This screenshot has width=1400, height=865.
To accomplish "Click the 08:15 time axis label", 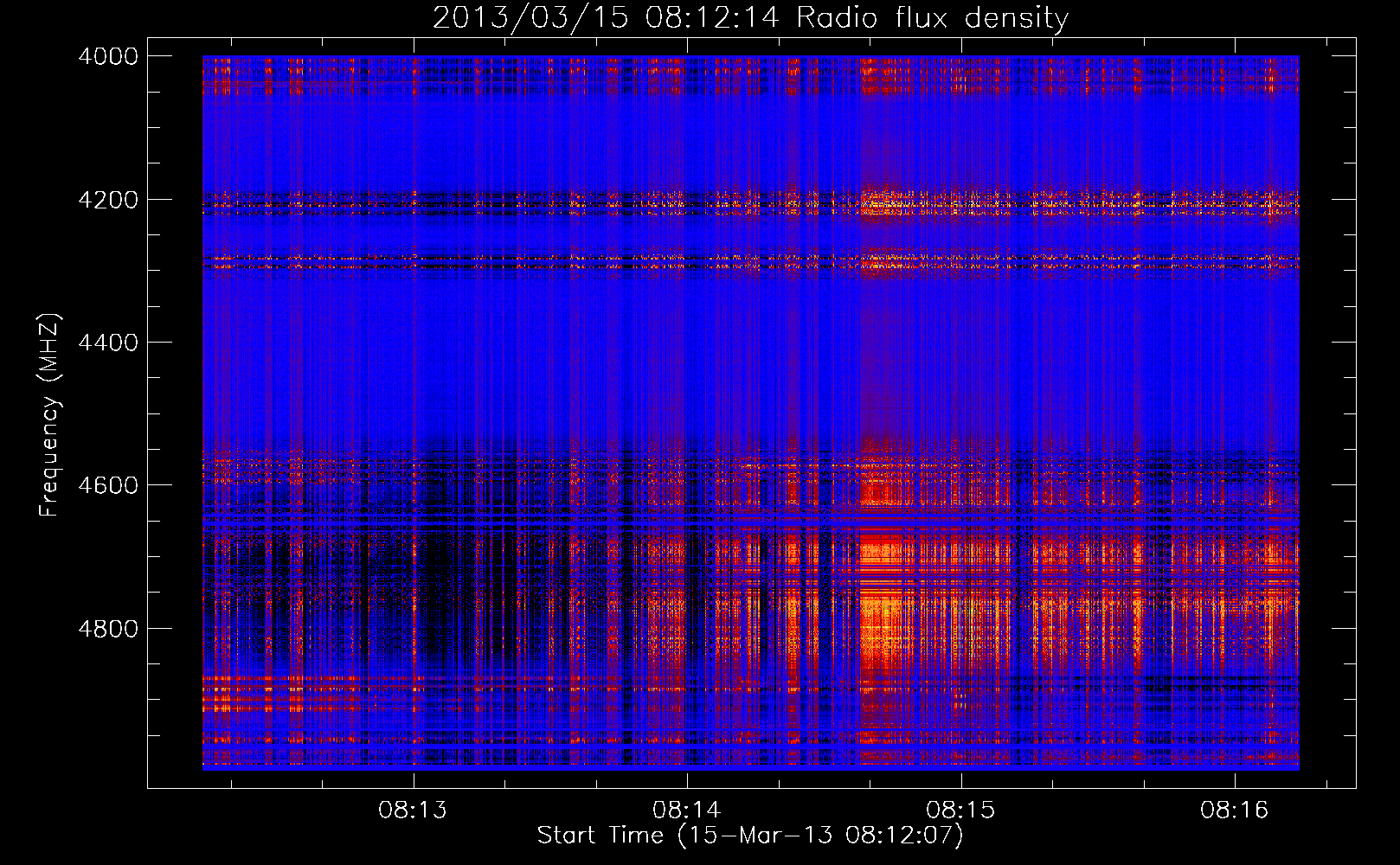I will (960, 811).
